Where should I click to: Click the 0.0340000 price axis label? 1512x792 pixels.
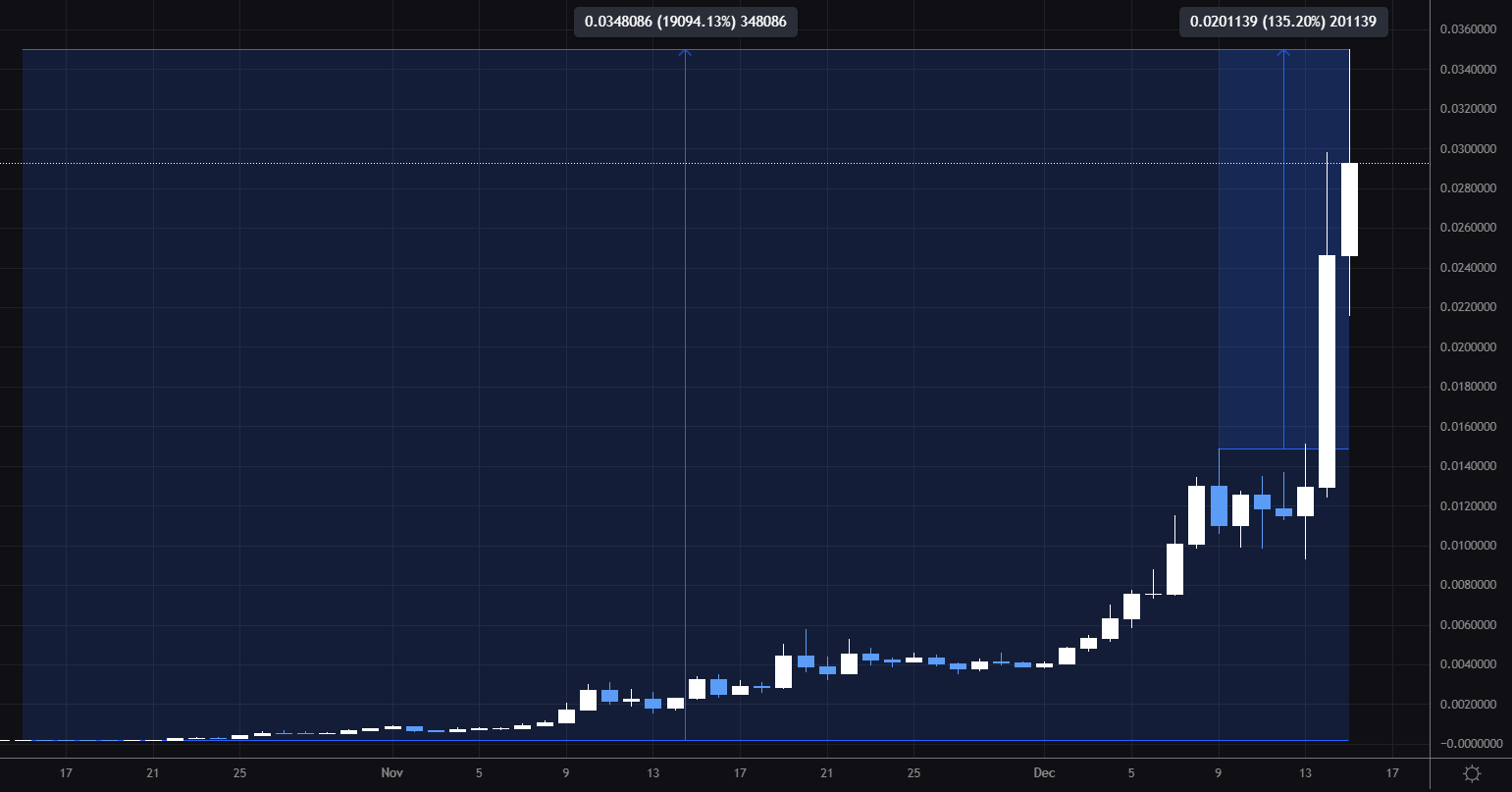click(x=1467, y=69)
